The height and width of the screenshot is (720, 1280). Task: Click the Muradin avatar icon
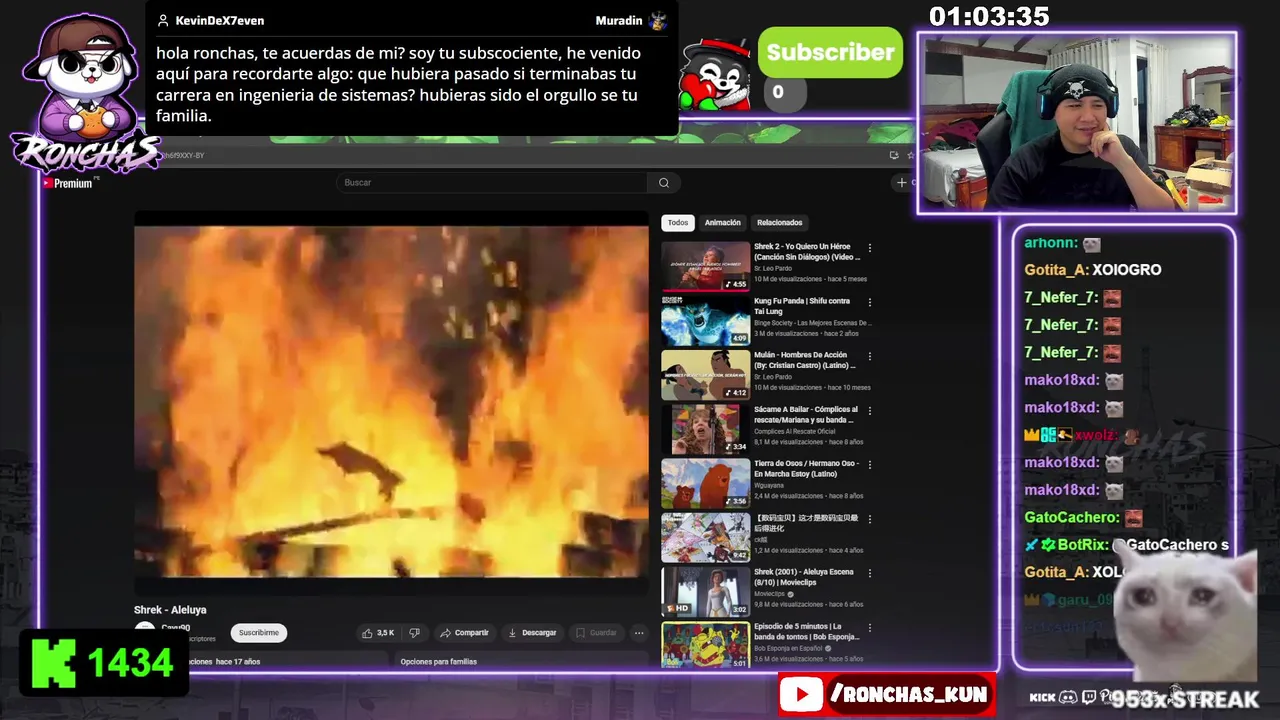[x=657, y=20]
